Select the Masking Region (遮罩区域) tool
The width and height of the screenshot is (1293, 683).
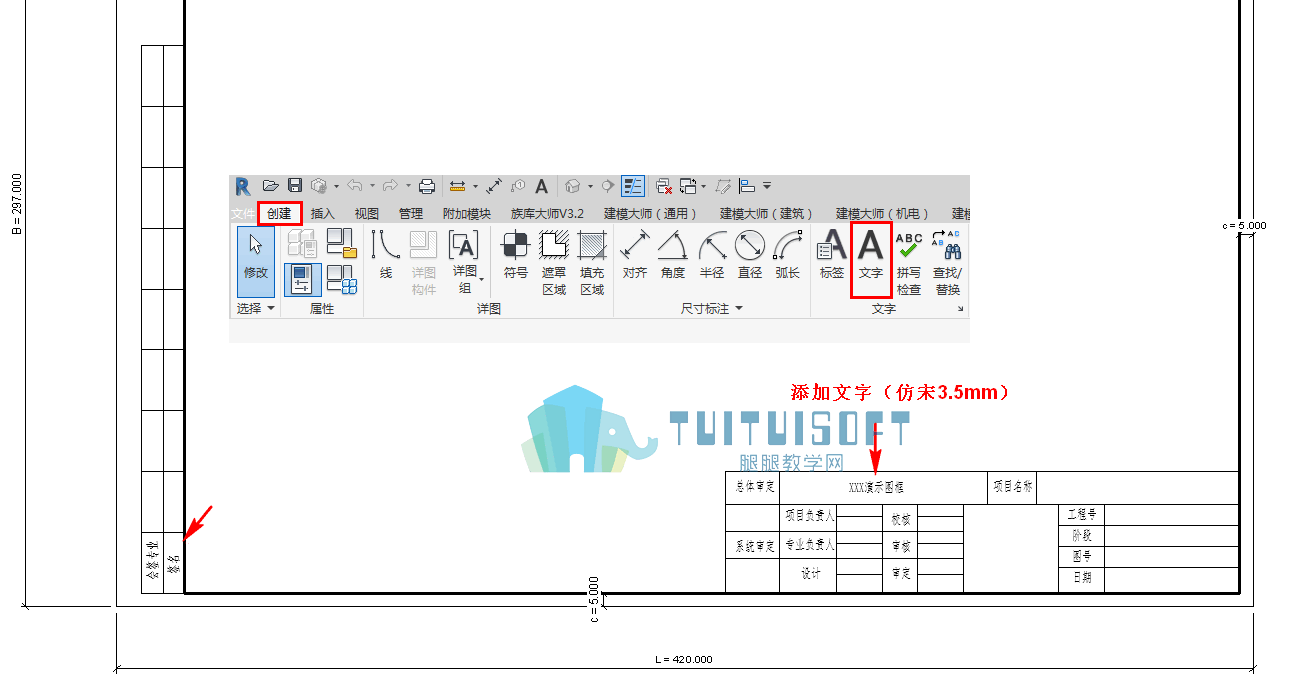click(x=554, y=262)
